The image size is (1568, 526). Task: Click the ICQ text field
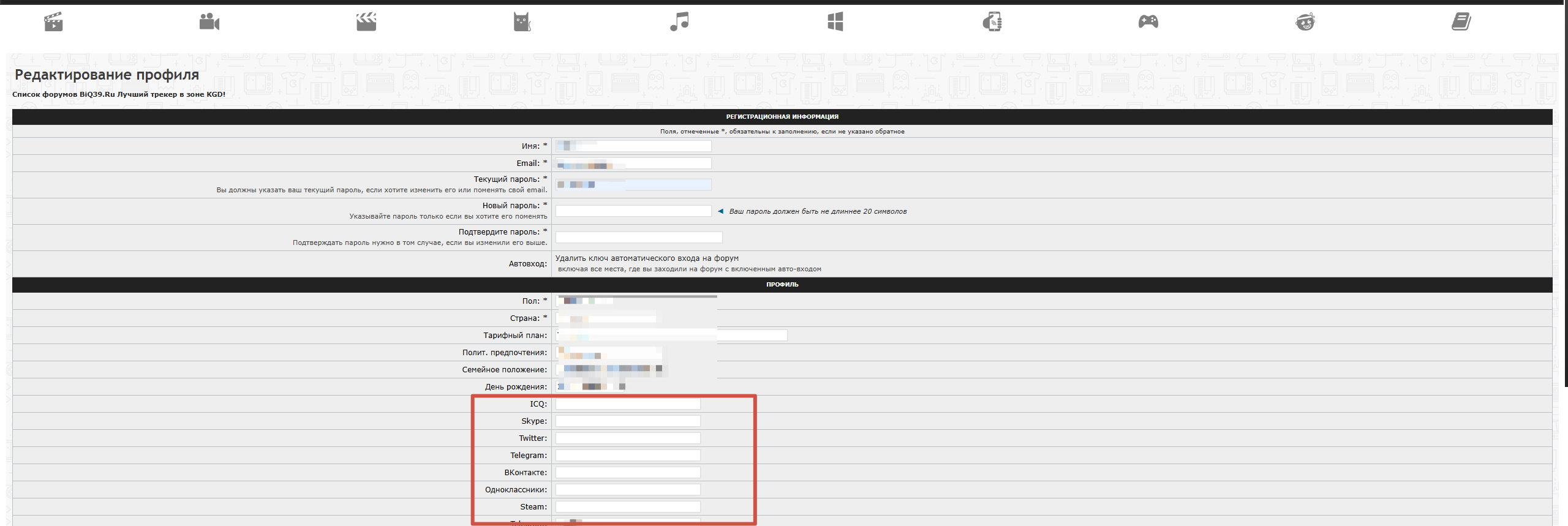point(628,404)
